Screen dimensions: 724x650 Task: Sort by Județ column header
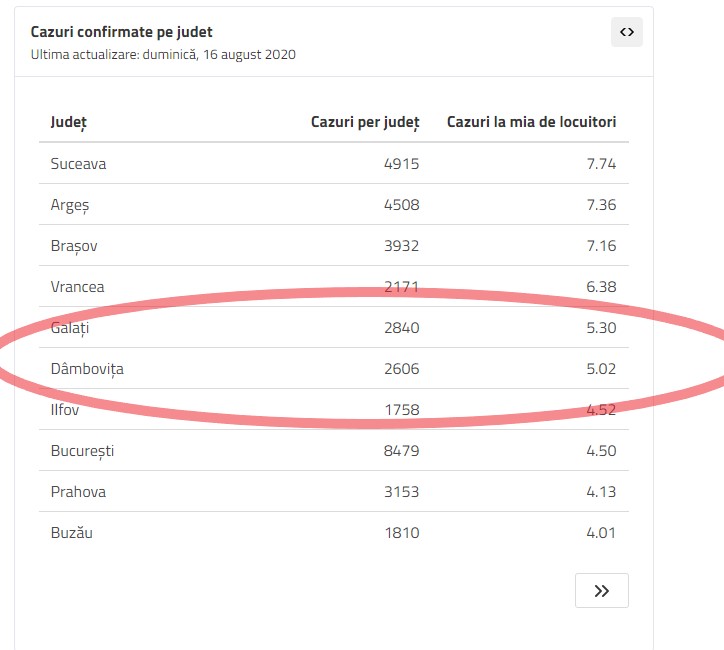click(x=69, y=122)
